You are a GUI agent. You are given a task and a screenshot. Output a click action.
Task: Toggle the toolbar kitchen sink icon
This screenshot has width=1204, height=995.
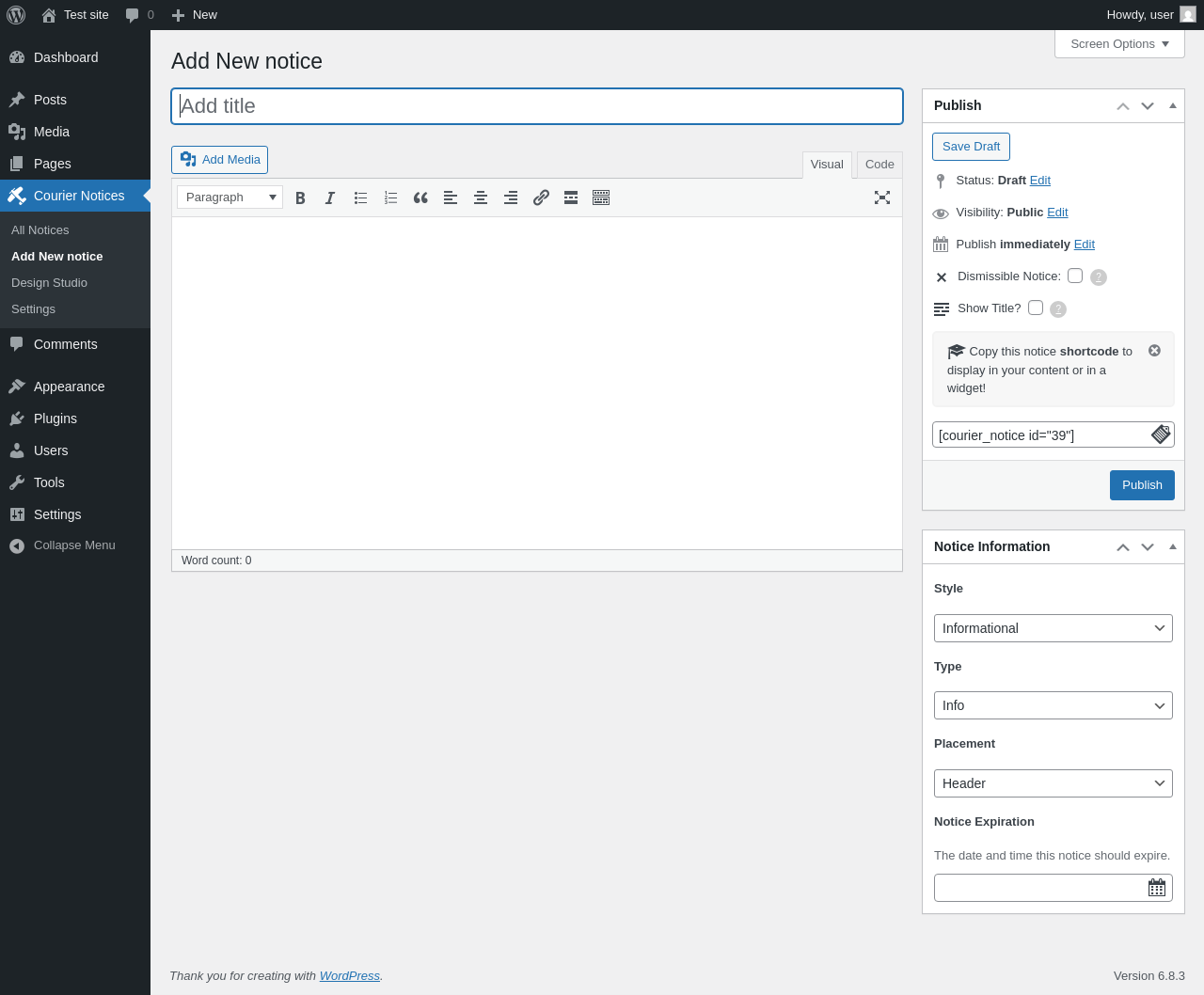tap(601, 197)
